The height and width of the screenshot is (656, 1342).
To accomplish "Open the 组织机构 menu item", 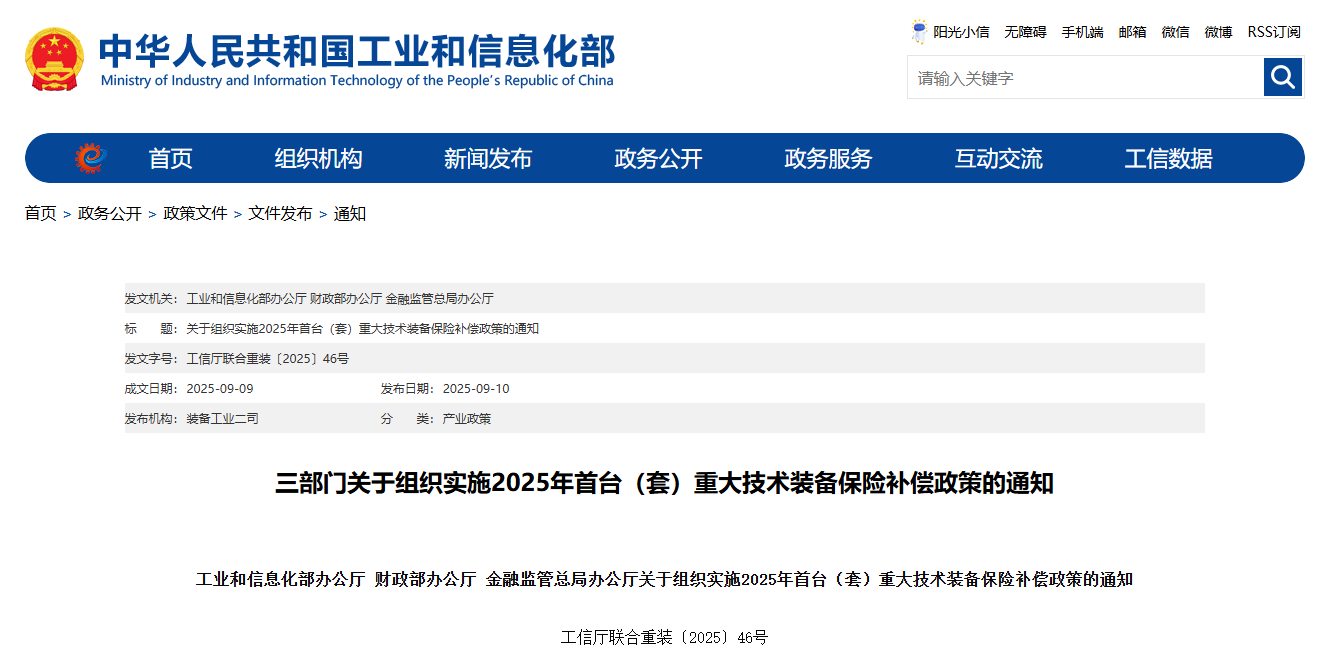I will 318,159.
